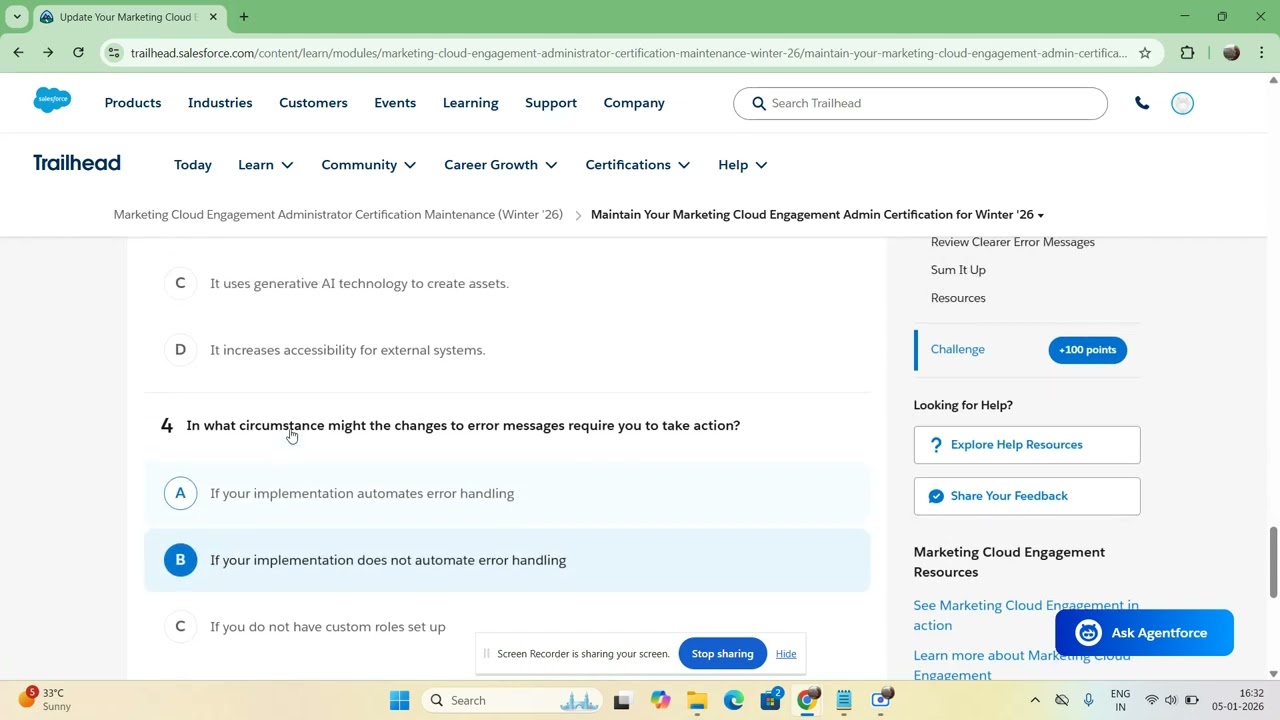1280x720 pixels.
Task: Expand the Learn dropdown menu
Action: point(266,165)
